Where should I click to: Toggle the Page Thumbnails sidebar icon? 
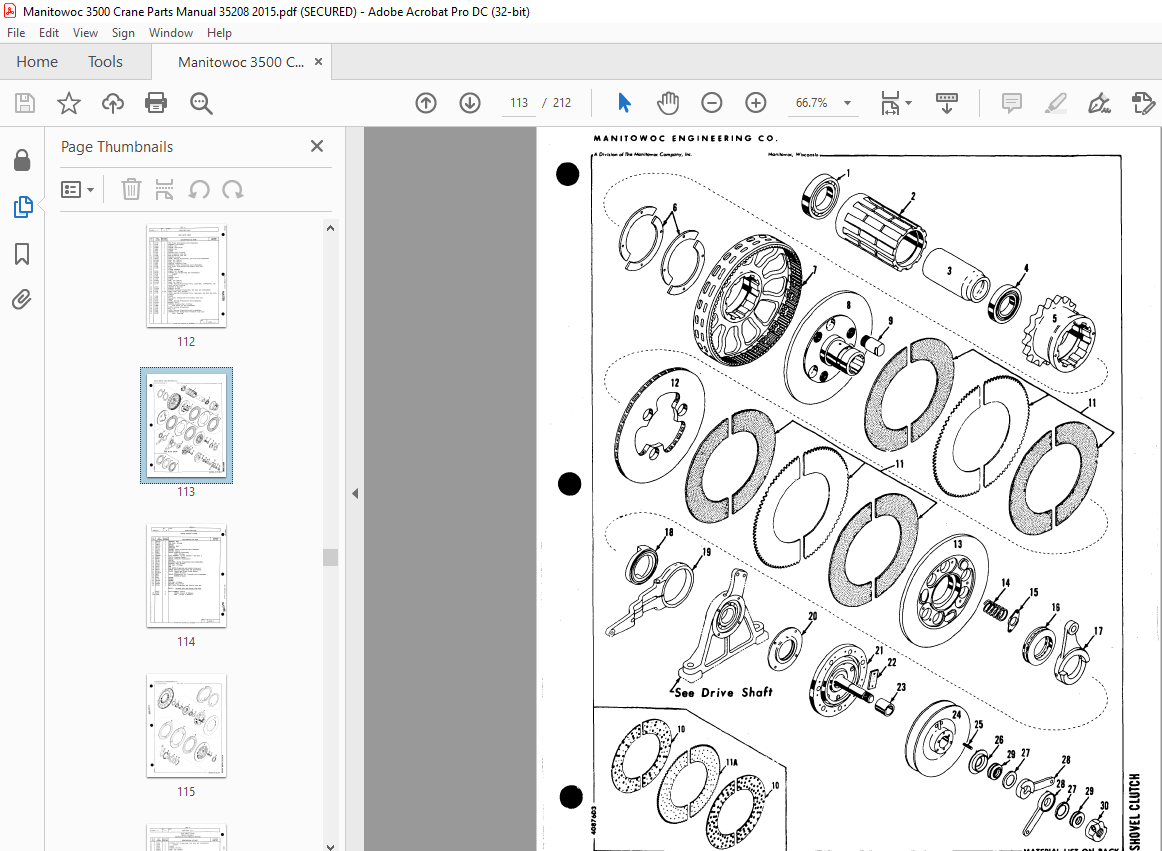pos(23,207)
